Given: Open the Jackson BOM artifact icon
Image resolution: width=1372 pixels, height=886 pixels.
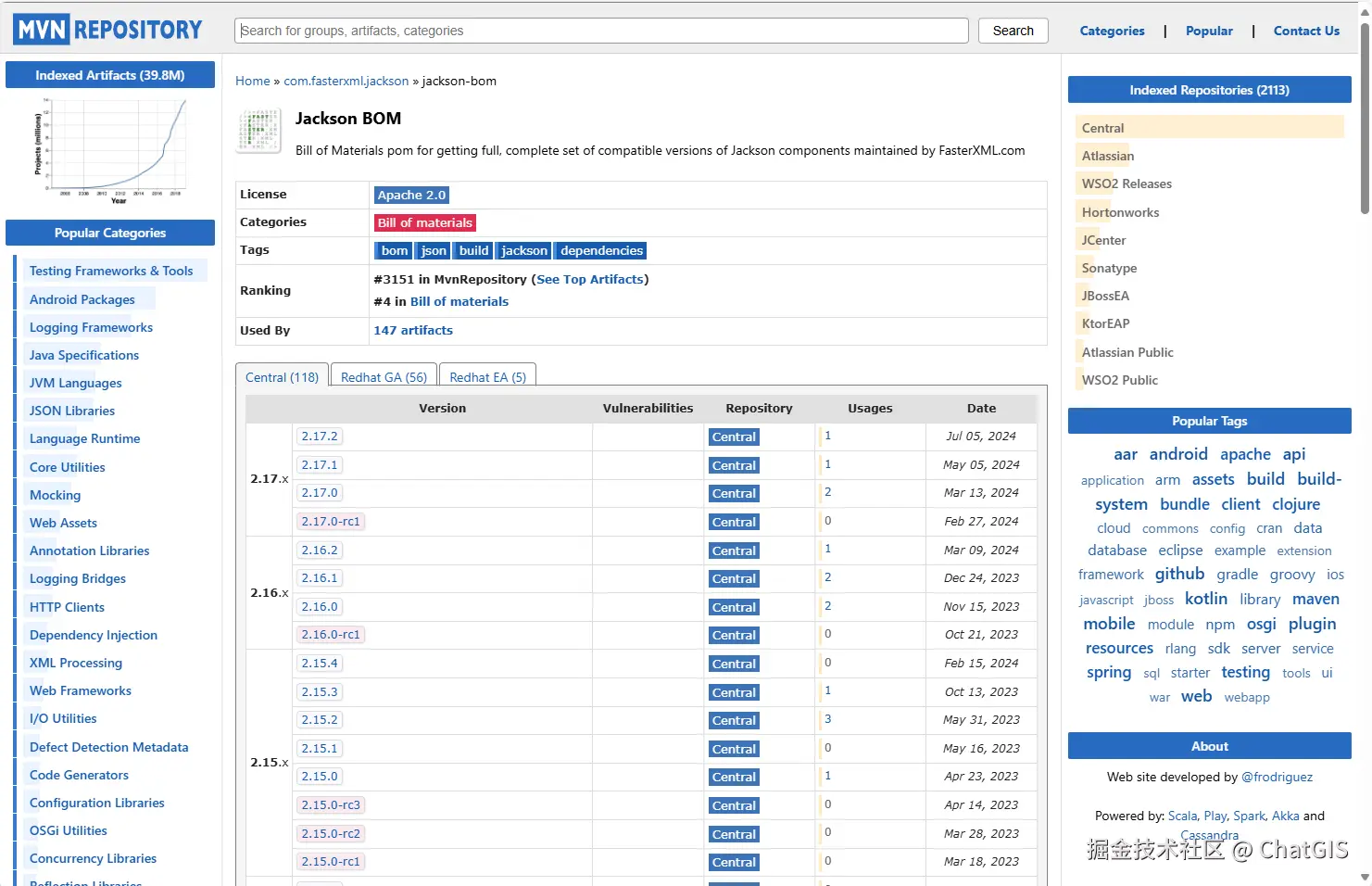Looking at the screenshot, I should [x=259, y=131].
